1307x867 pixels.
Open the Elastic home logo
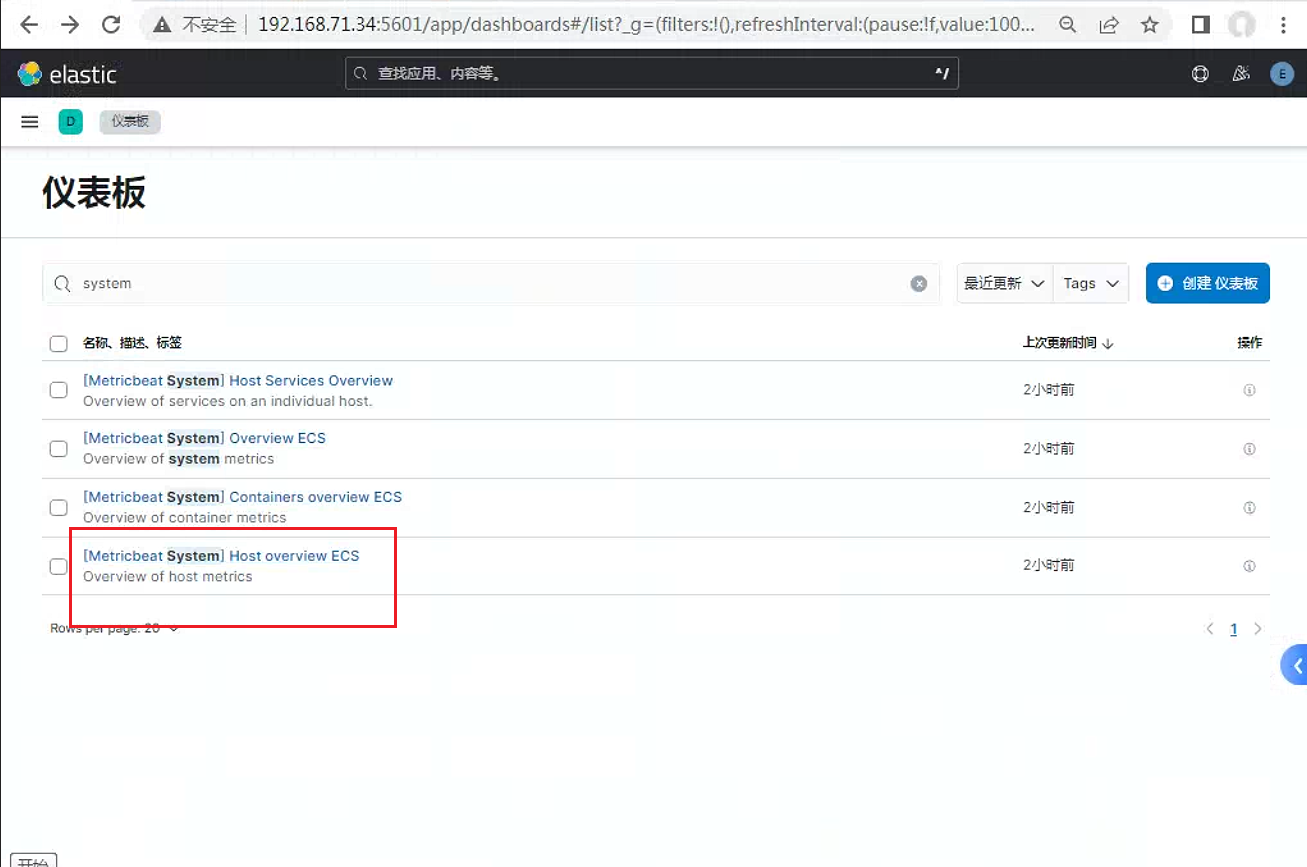point(67,74)
